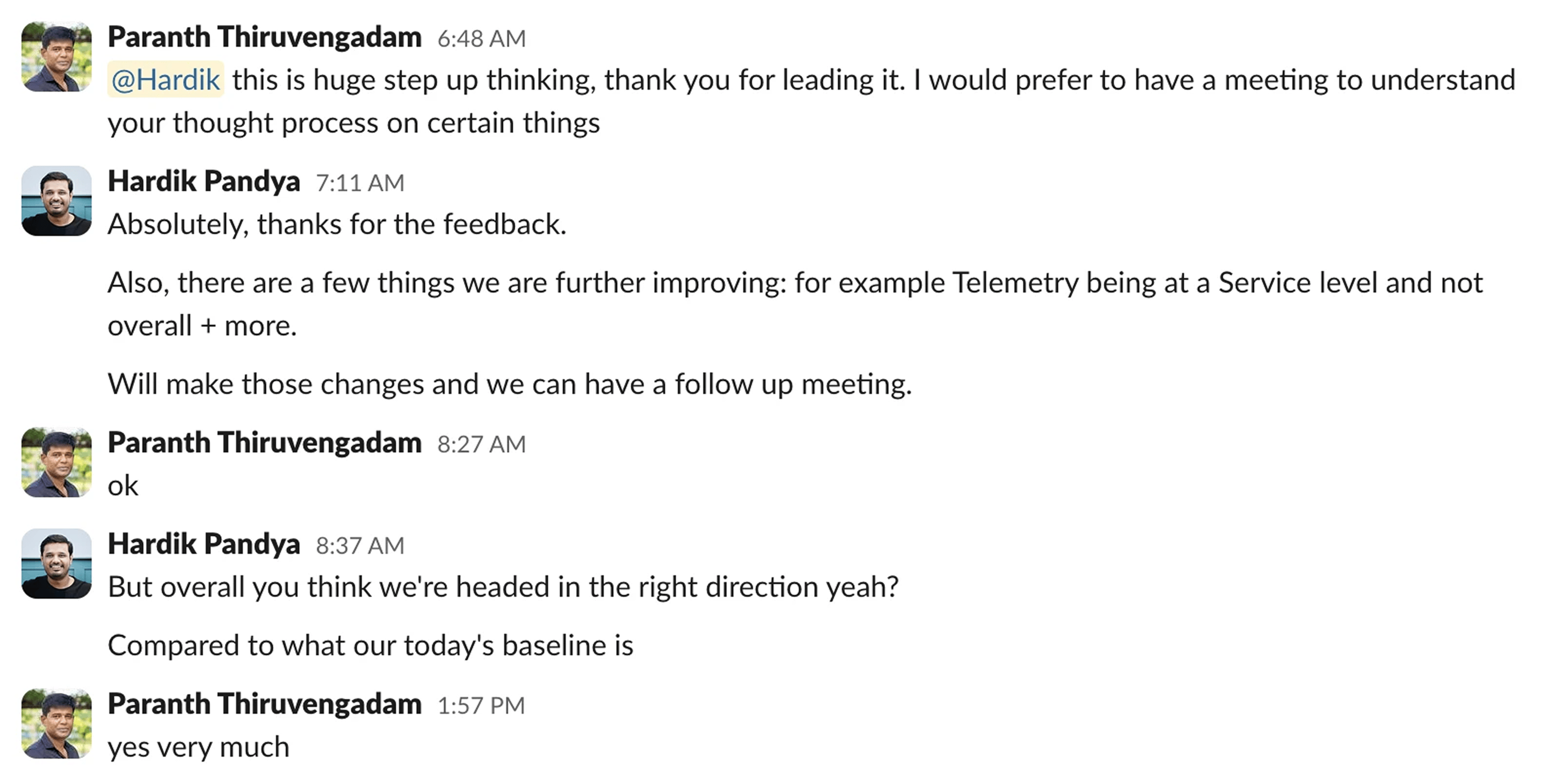The height and width of the screenshot is (784, 1543).
Task: Click the "ok" reply message
Action: (x=123, y=486)
